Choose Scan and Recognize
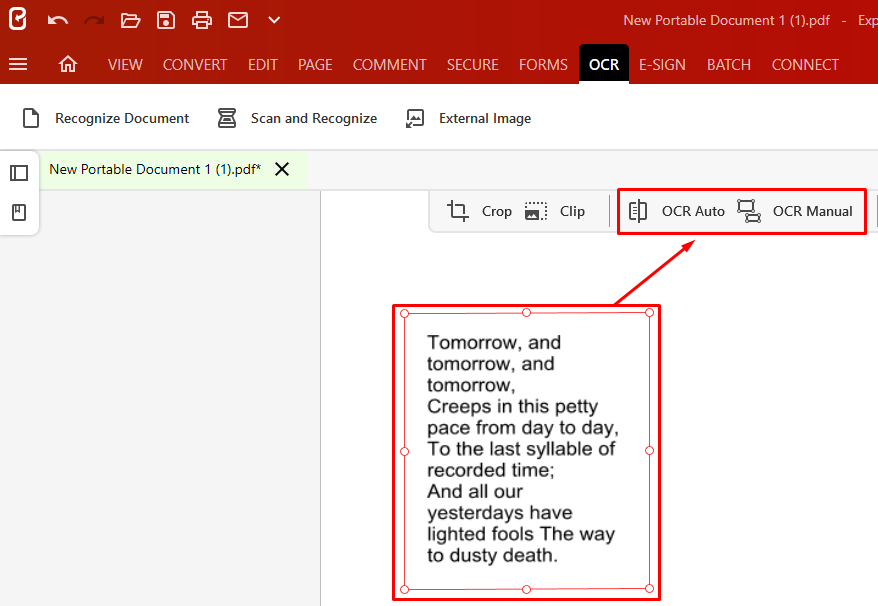The image size is (878, 606). coord(298,118)
